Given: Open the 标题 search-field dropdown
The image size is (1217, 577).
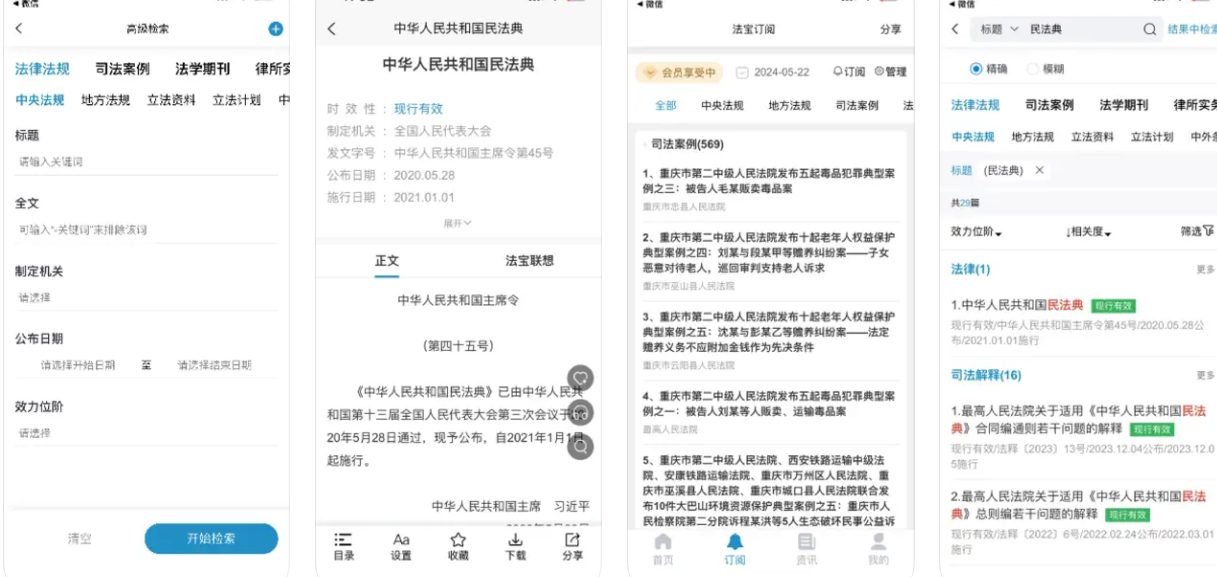Looking at the screenshot, I should coord(1000,29).
